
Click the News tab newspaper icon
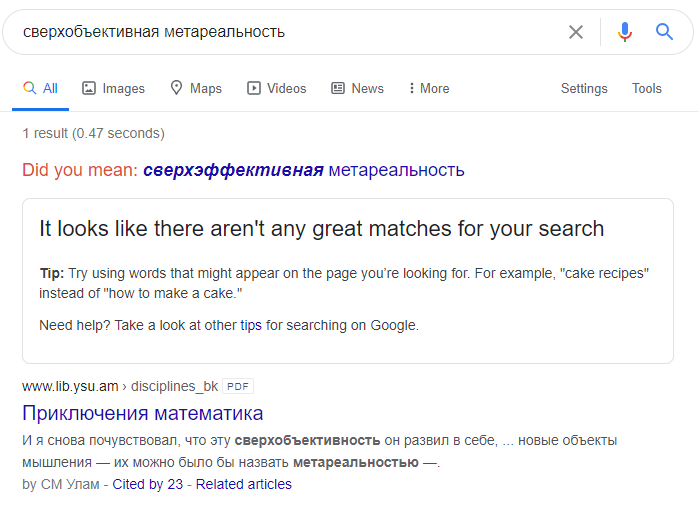[338, 88]
